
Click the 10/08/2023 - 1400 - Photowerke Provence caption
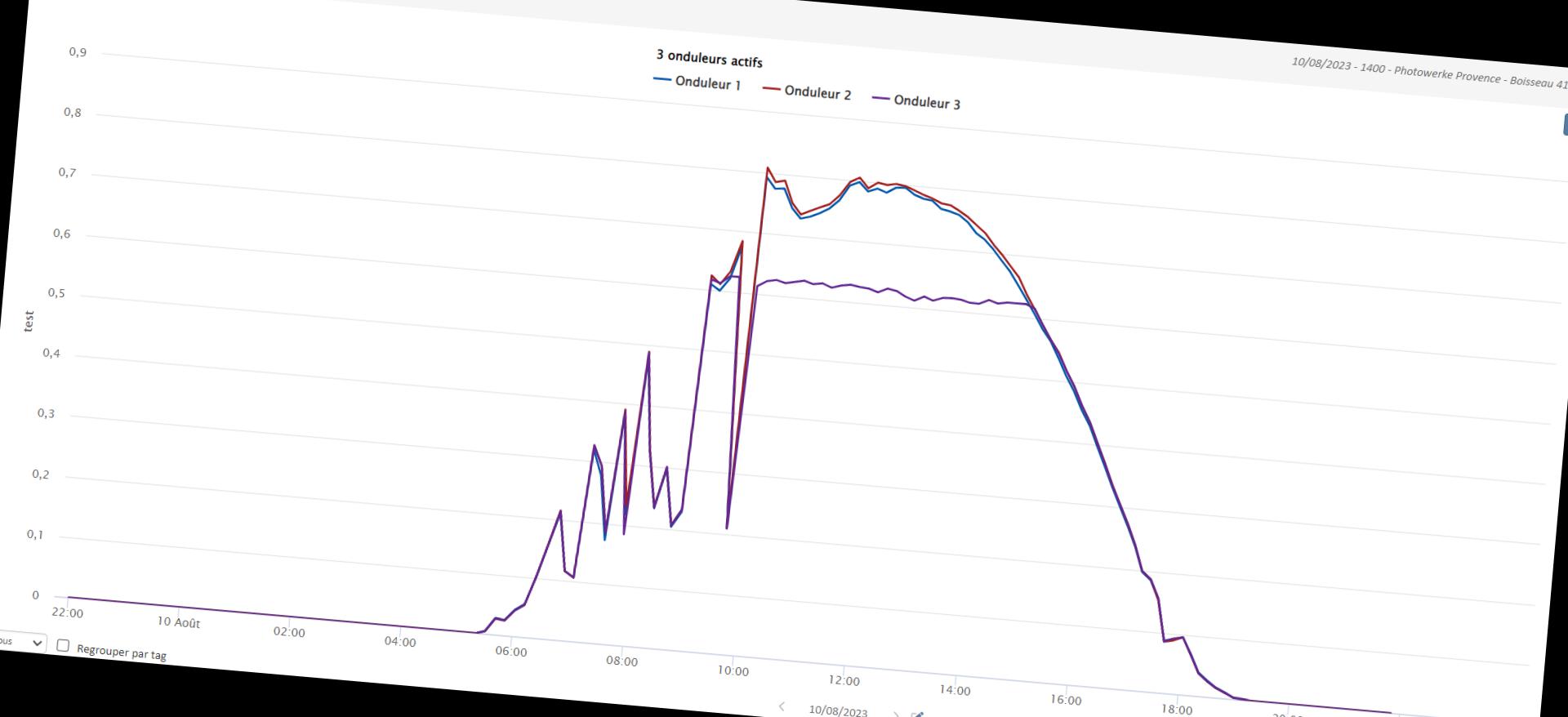click(x=1429, y=73)
